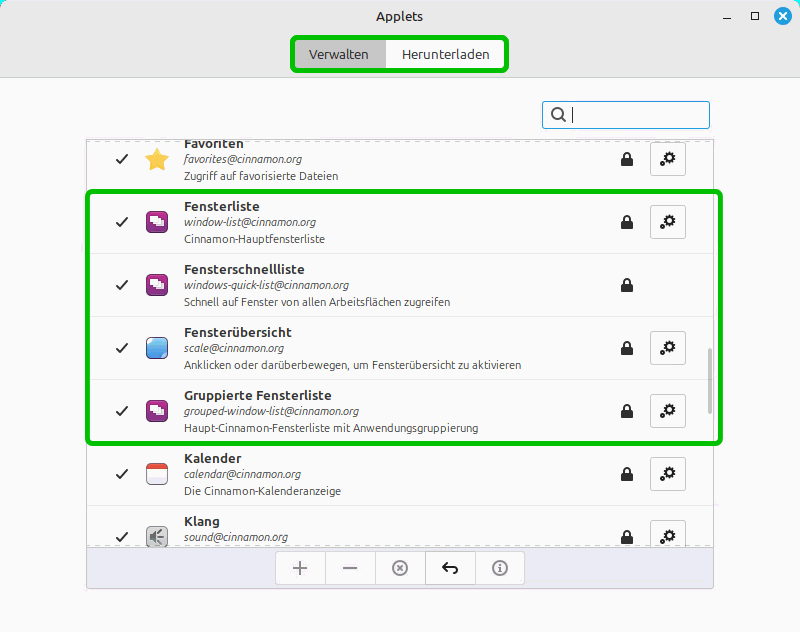Click the plus add-applet button
Image resolution: width=800 pixels, height=632 pixels.
tap(300, 568)
